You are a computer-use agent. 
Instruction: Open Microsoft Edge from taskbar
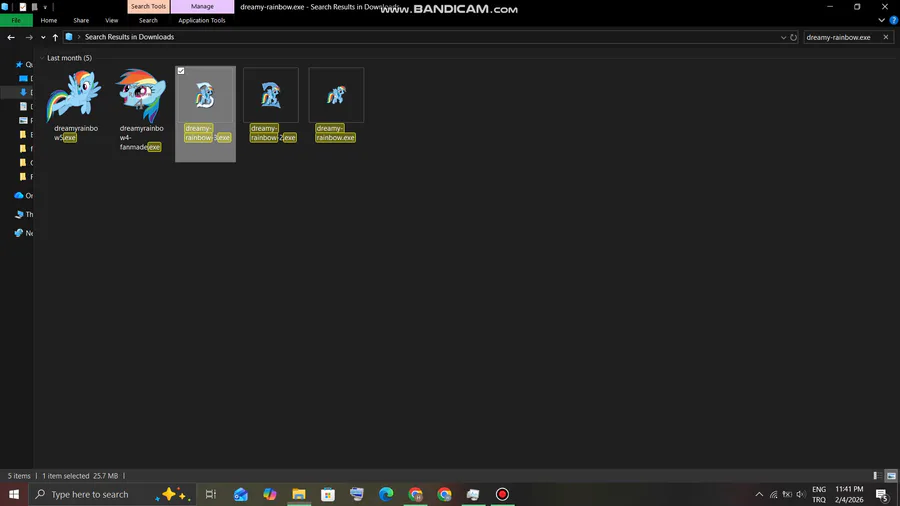(x=386, y=494)
